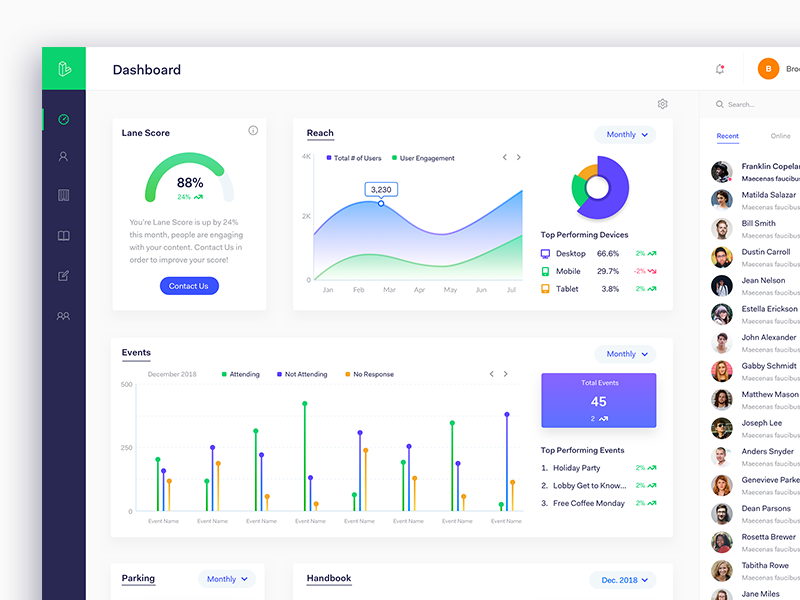
Task: Open the Holiday Party event link
Action: pyautogui.click(x=578, y=467)
